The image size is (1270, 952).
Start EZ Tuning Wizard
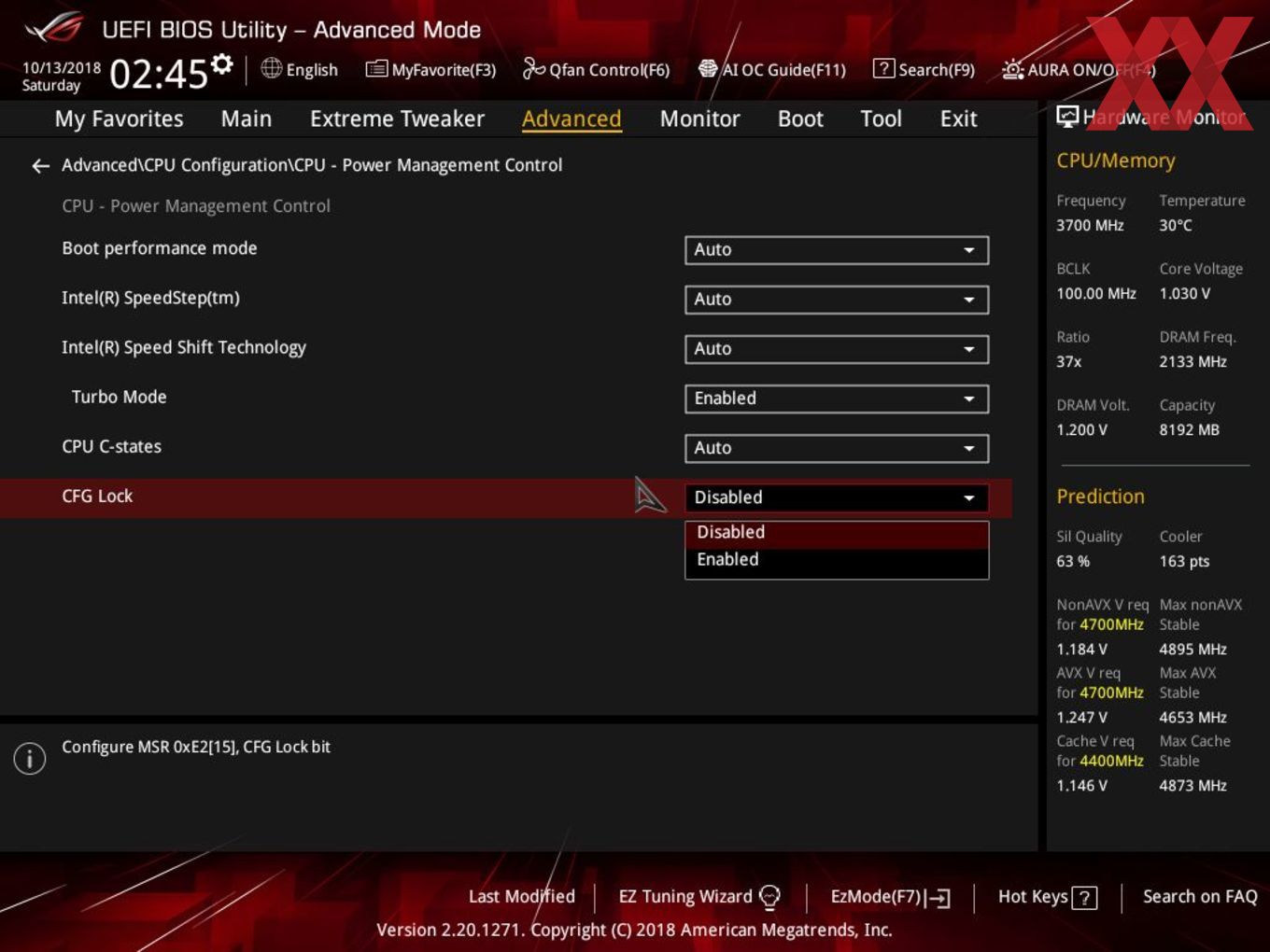point(698,897)
